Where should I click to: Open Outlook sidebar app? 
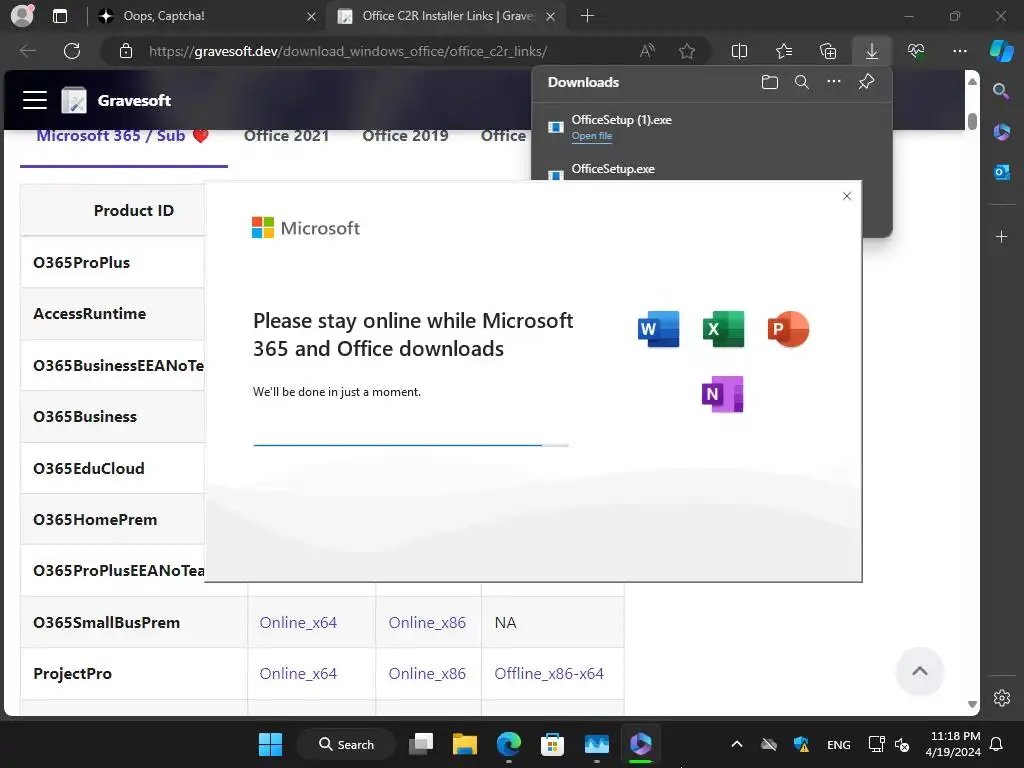1001,172
